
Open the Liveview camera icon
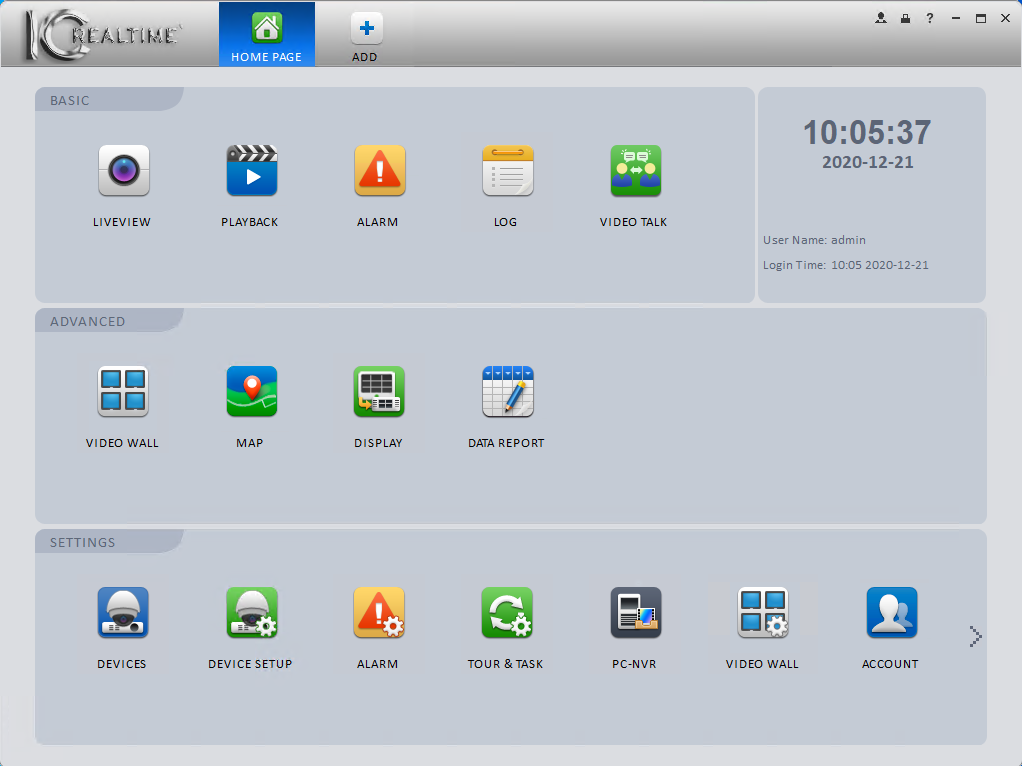tap(123, 171)
